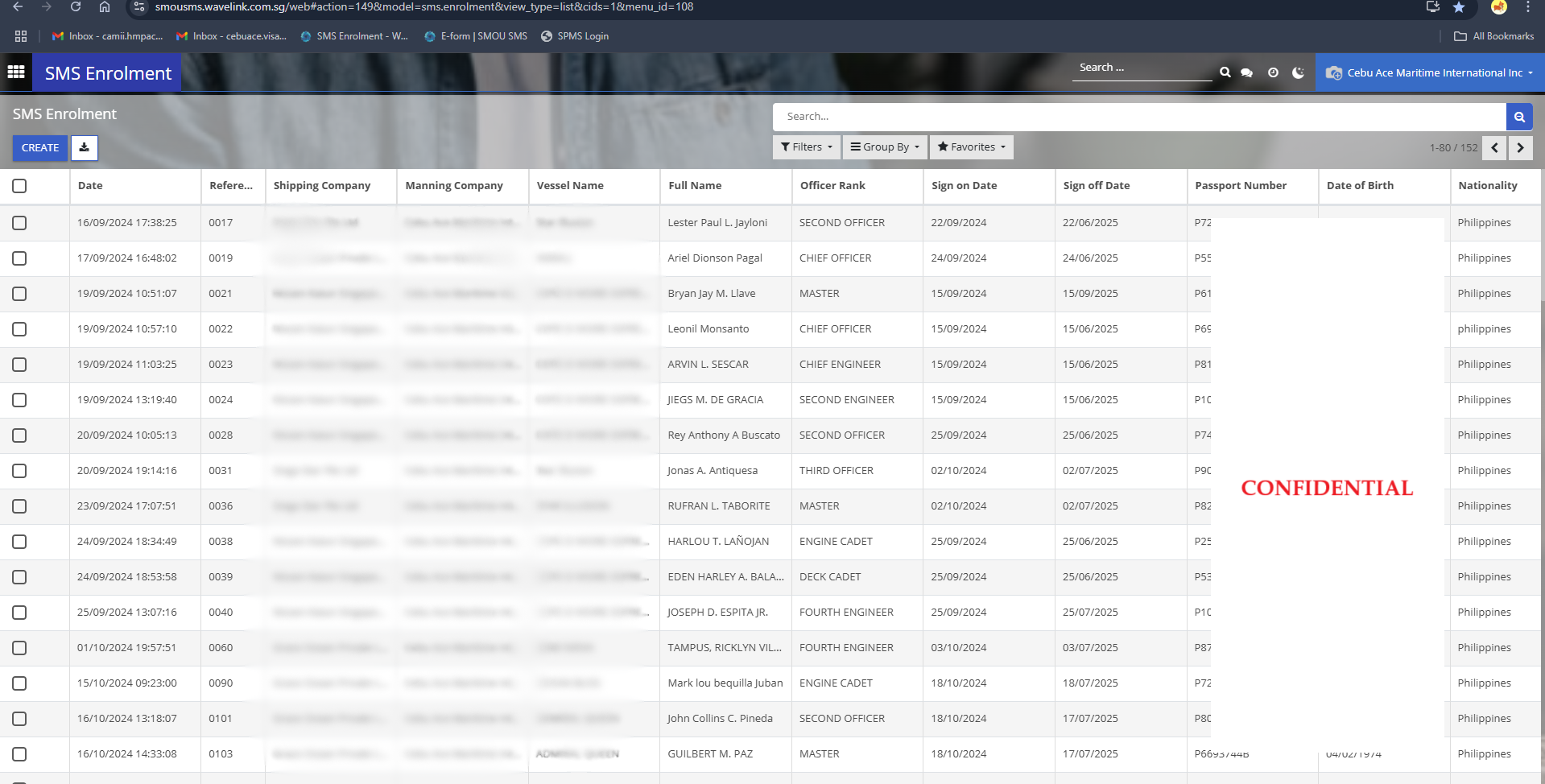This screenshot has height=784, width=1545.
Task: Reload the page in browser
Action: coord(75,7)
